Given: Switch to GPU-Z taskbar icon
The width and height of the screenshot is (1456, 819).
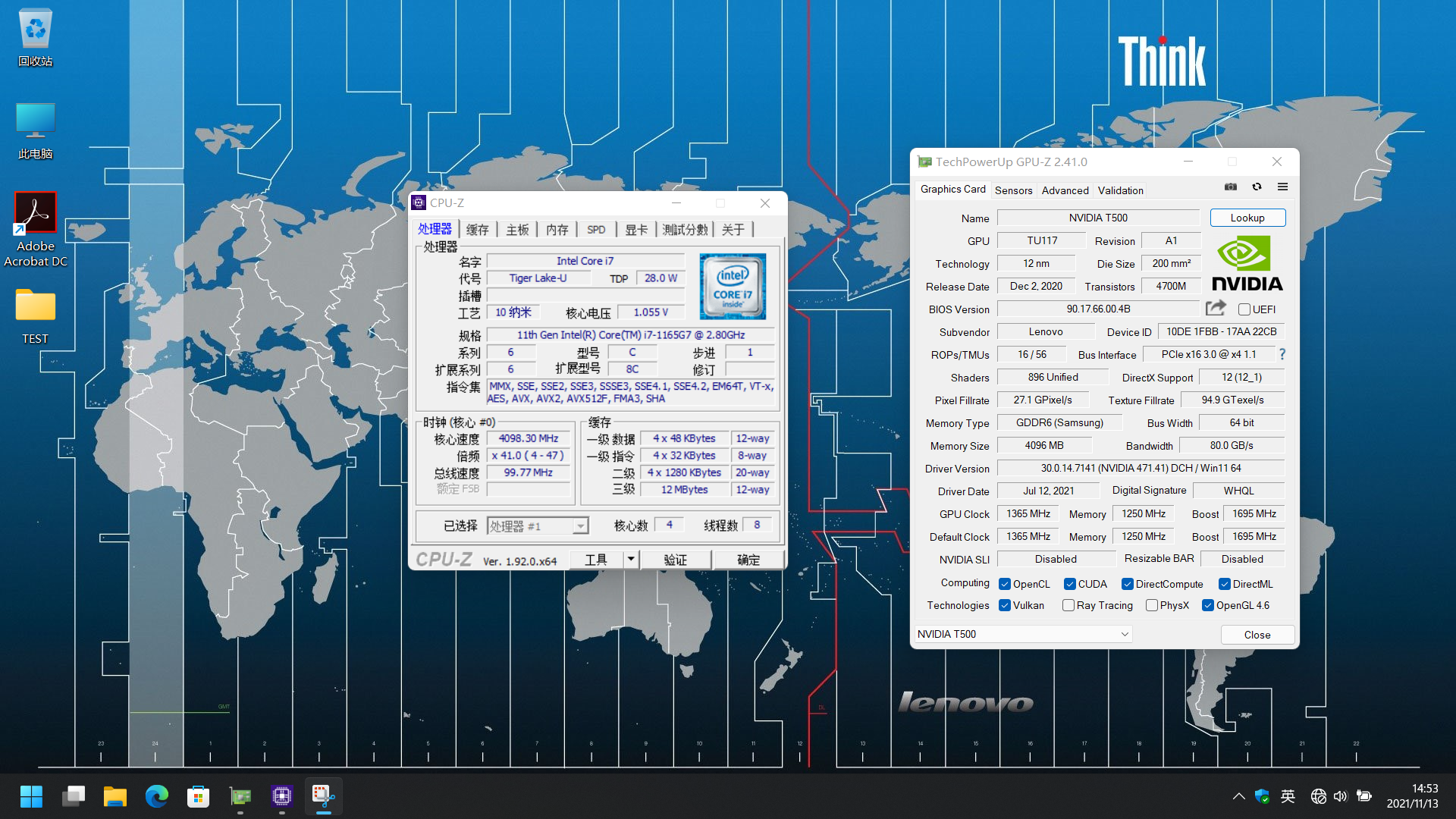Looking at the screenshot, I should (x=240, y=796).
